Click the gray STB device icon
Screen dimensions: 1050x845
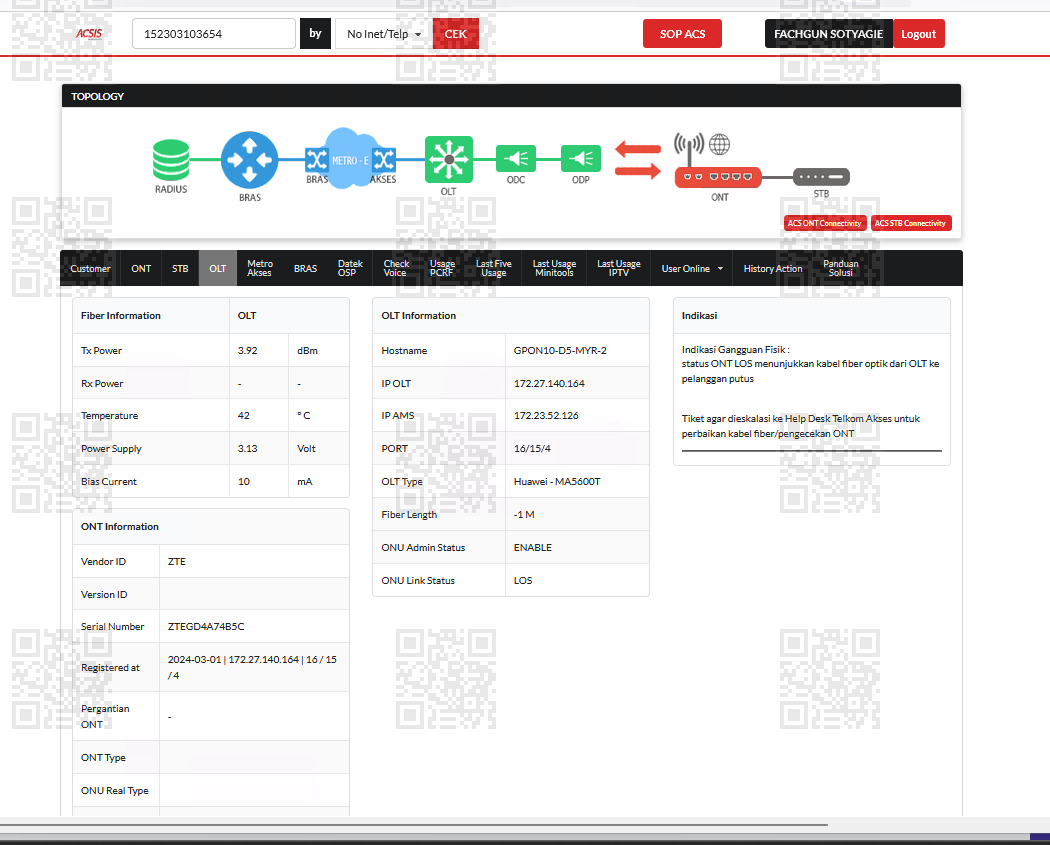822,177
